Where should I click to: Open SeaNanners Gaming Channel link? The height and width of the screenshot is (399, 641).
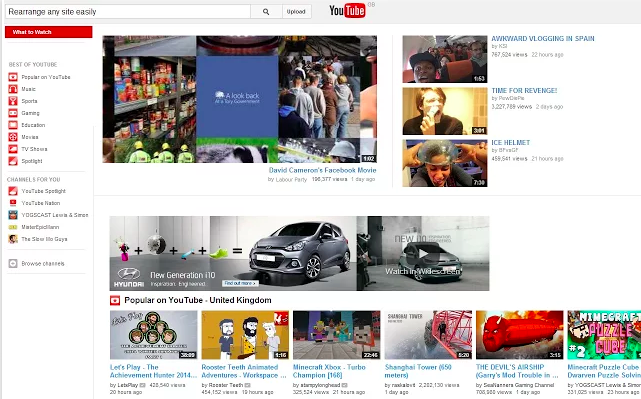point(518,385)
